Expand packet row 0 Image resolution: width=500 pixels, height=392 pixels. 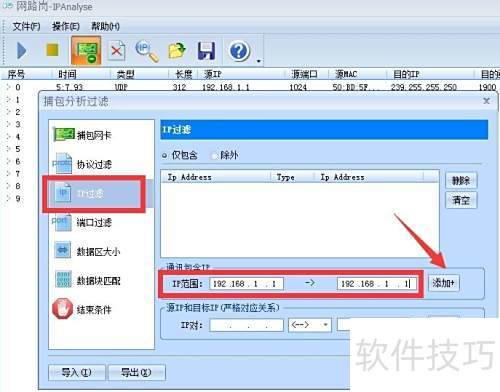(8, 87)
